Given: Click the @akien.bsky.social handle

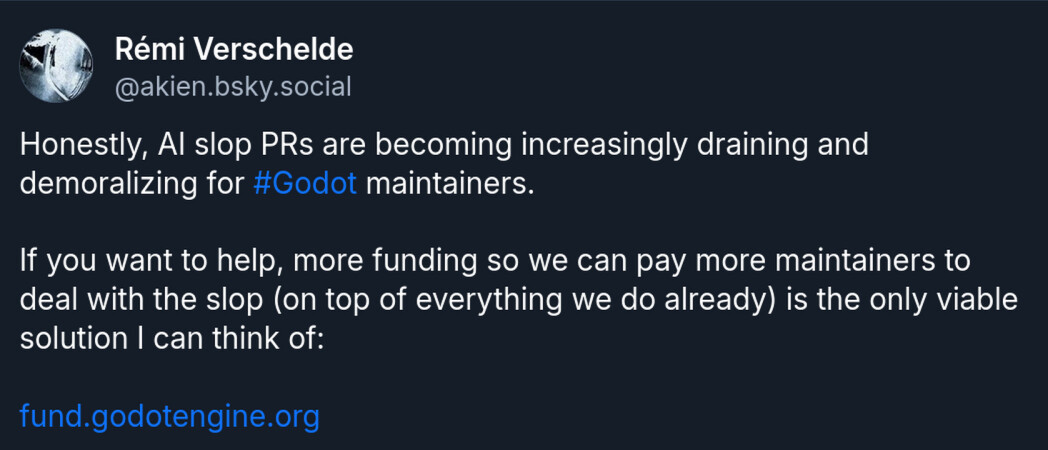Looking at the screenshot, I should click(x=233, y=87).
